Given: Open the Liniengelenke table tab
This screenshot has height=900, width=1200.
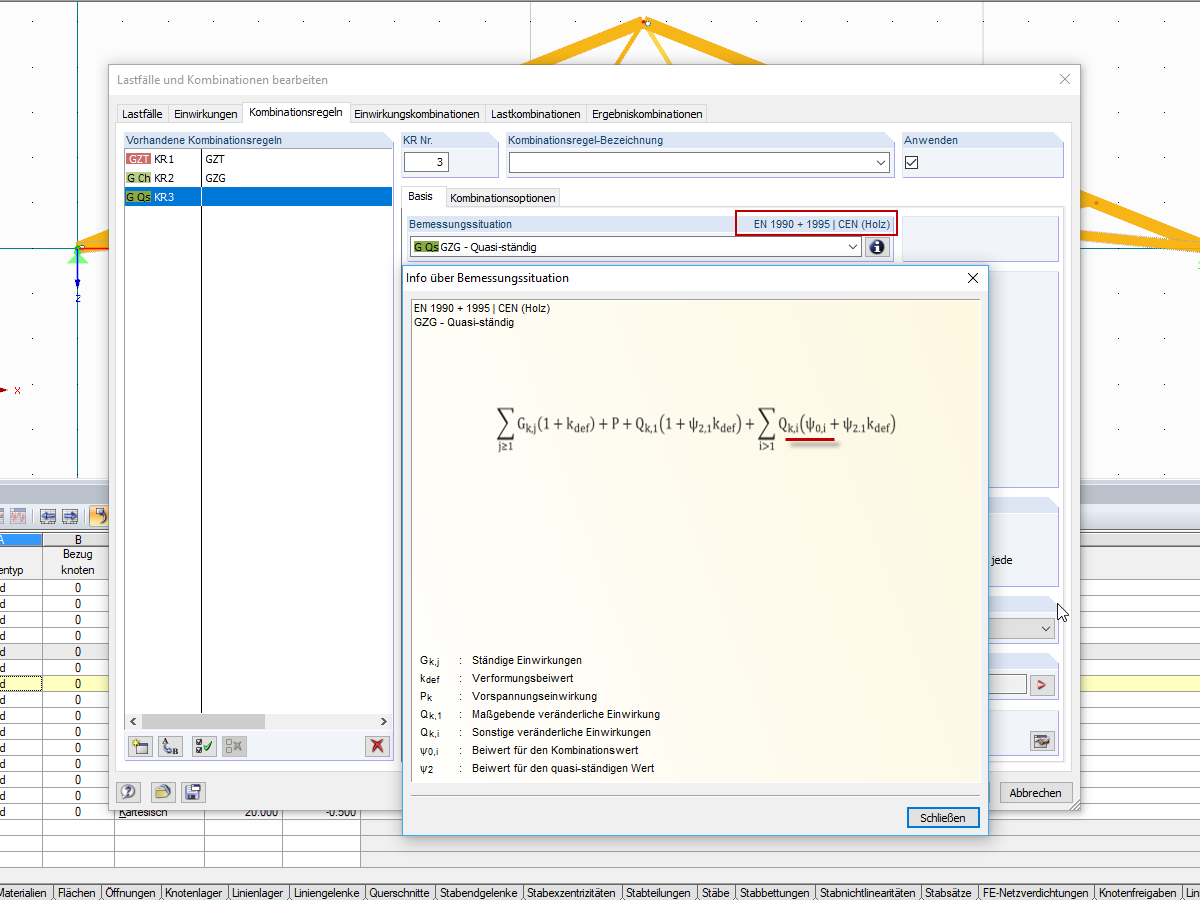Looking at the screenshot, I should click(326, 893).
